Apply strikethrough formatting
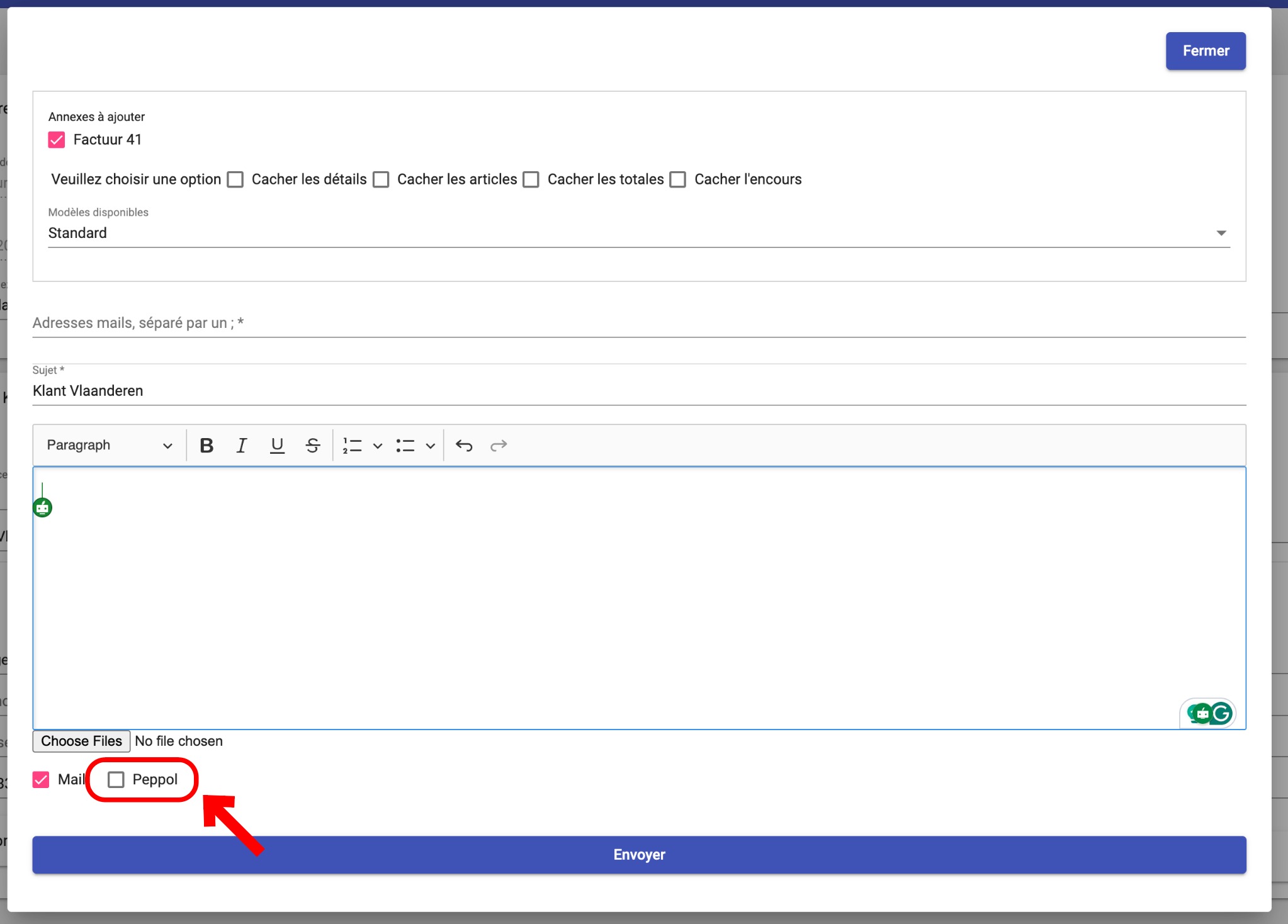1288x924 pixels. [312, 446]
